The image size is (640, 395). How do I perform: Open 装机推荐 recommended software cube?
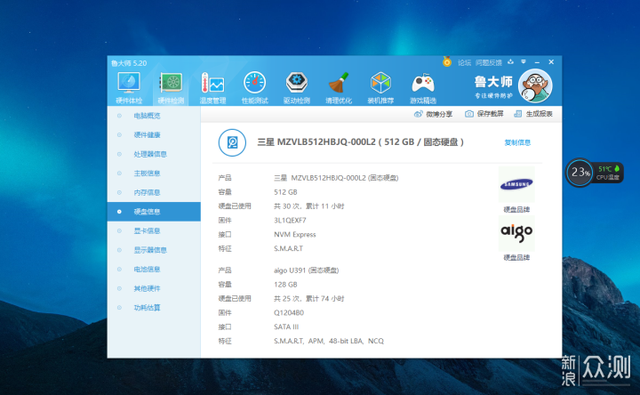(380, 88)
